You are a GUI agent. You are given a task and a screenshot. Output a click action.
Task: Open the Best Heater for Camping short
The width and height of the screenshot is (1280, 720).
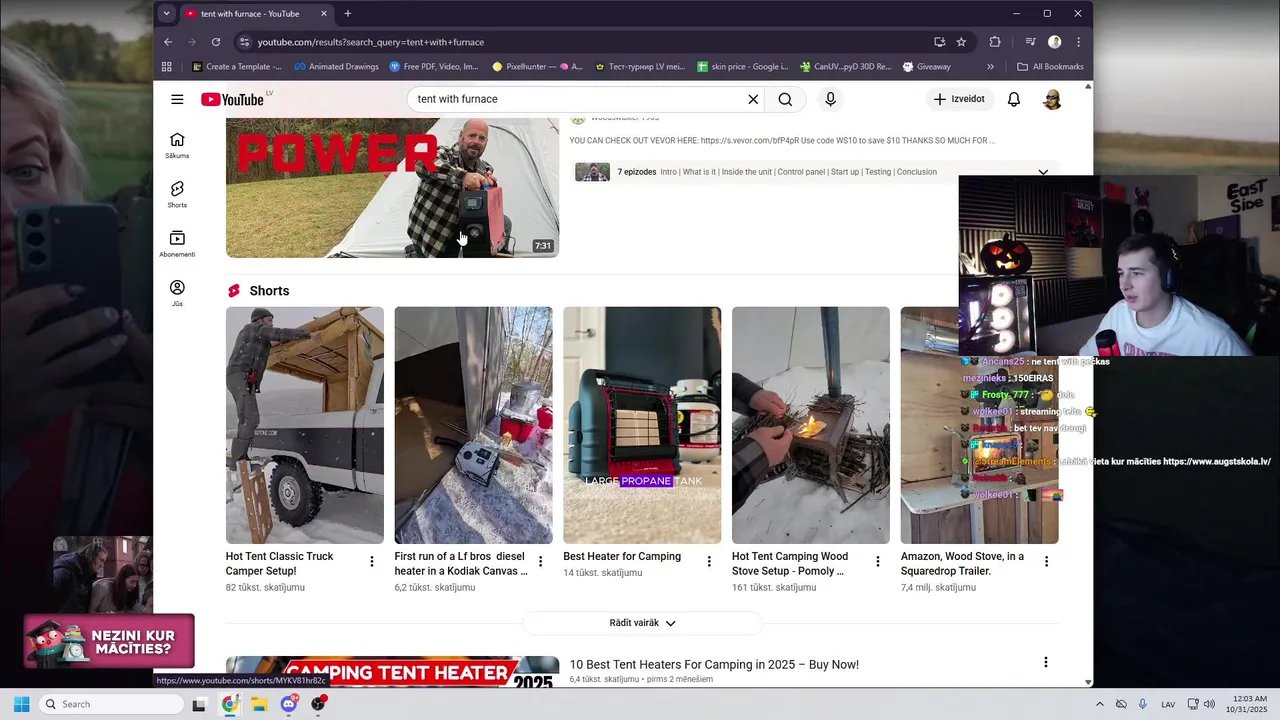pos(642,425)
